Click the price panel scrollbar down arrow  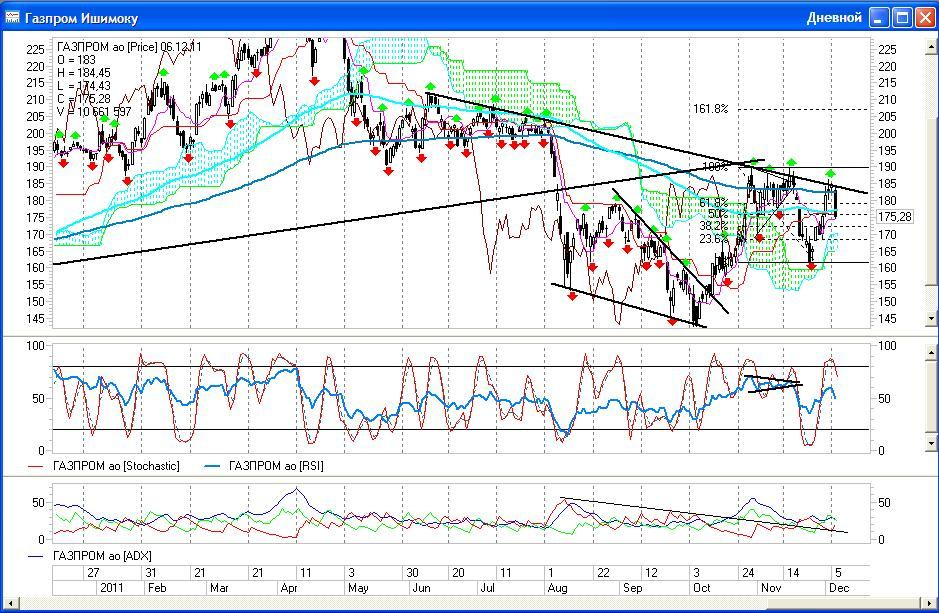click(931, 319)
